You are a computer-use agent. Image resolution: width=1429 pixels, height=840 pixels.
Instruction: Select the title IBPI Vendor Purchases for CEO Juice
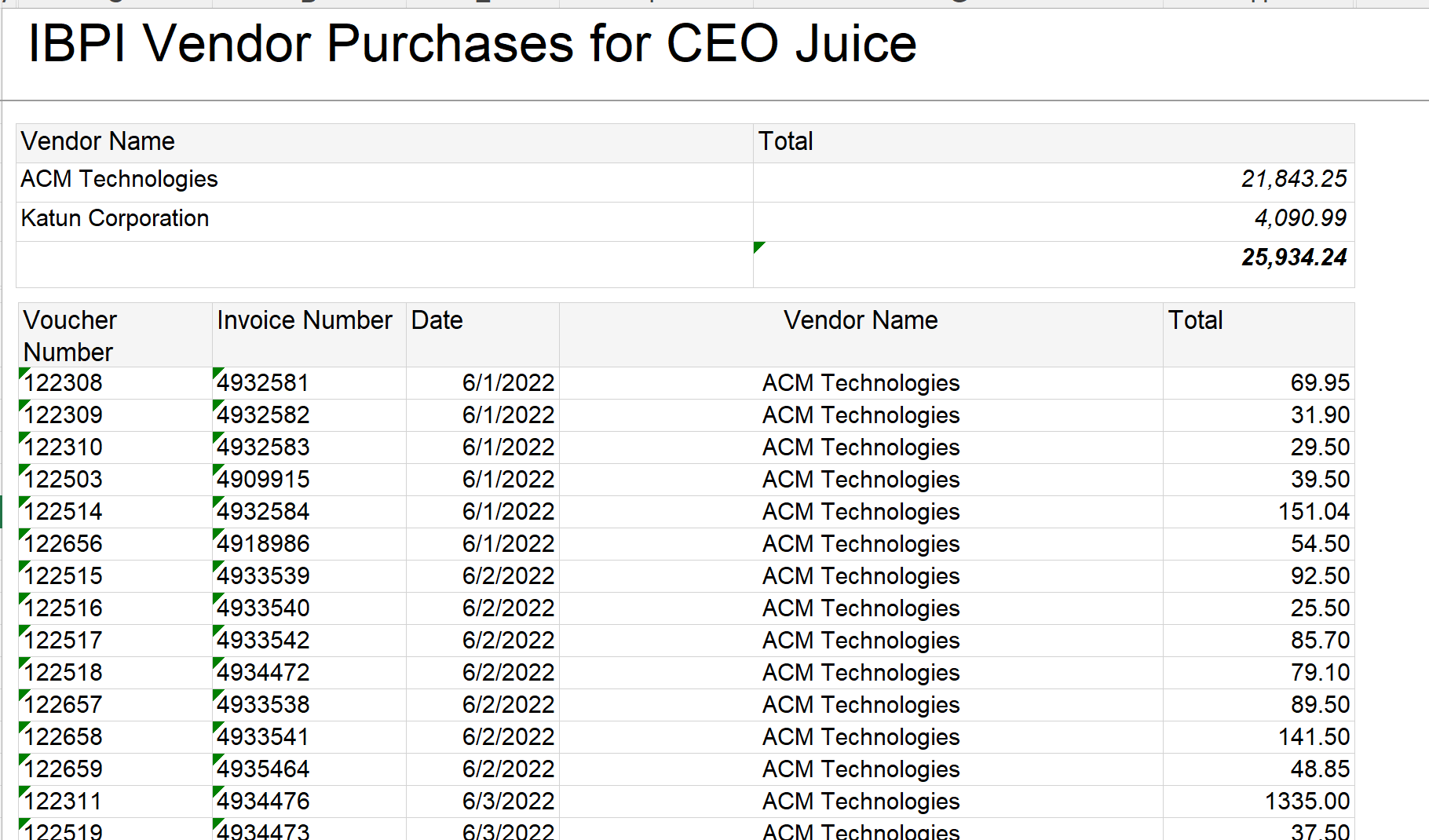point(472,43)
